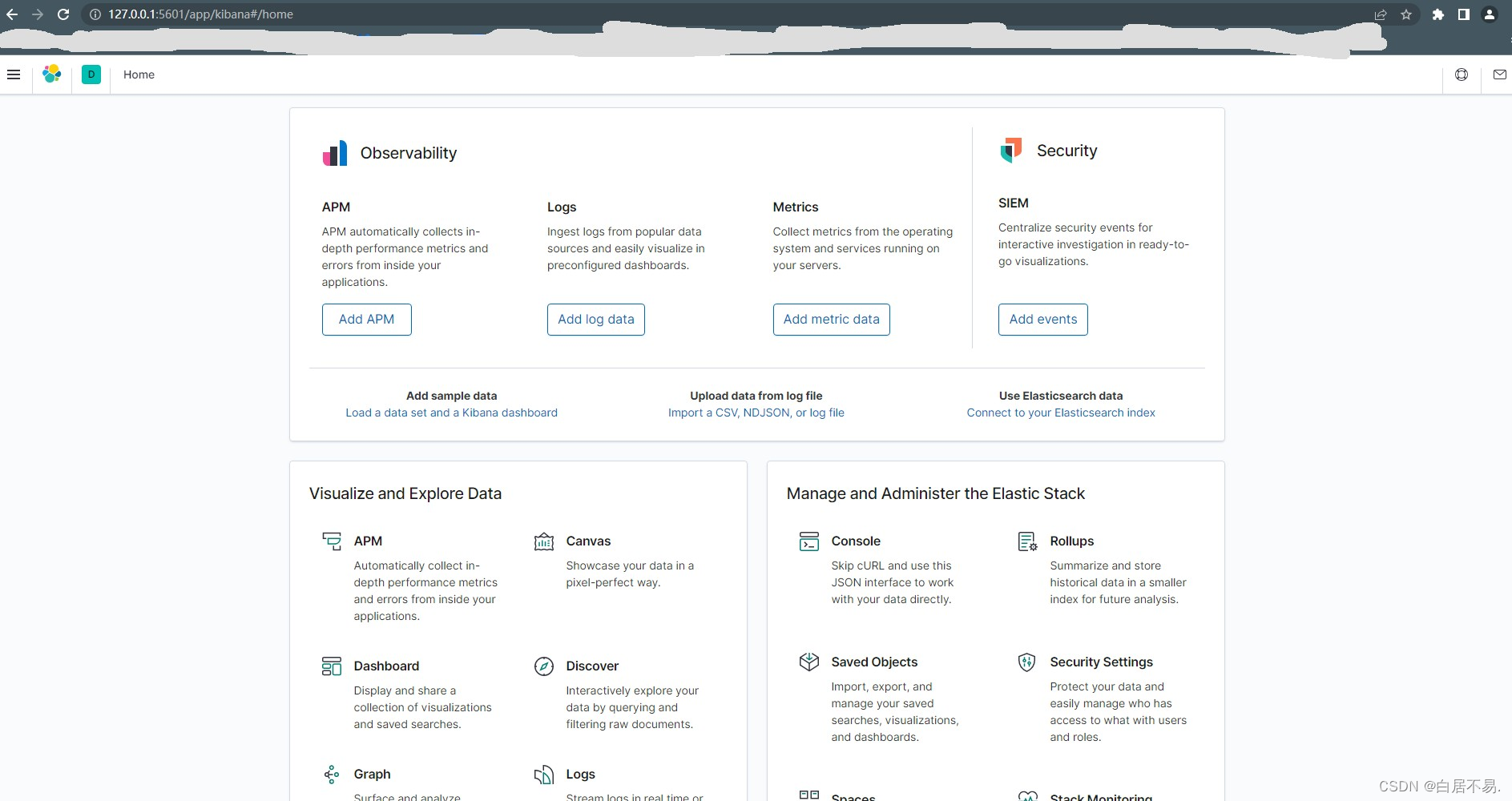Click 'Manage and Administer the Elastic Stack' heading
Viewport: 1512px width, 801px height.
pyautogui.click(x=936, y=494)
